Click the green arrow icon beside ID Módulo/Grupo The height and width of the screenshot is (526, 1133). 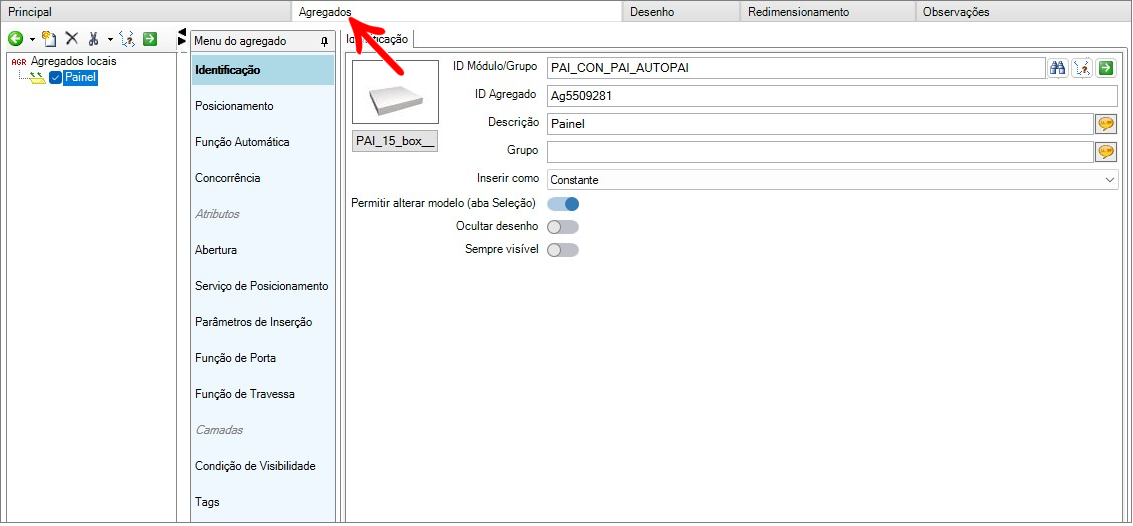pyautogui.click(x=1106, y=68)
